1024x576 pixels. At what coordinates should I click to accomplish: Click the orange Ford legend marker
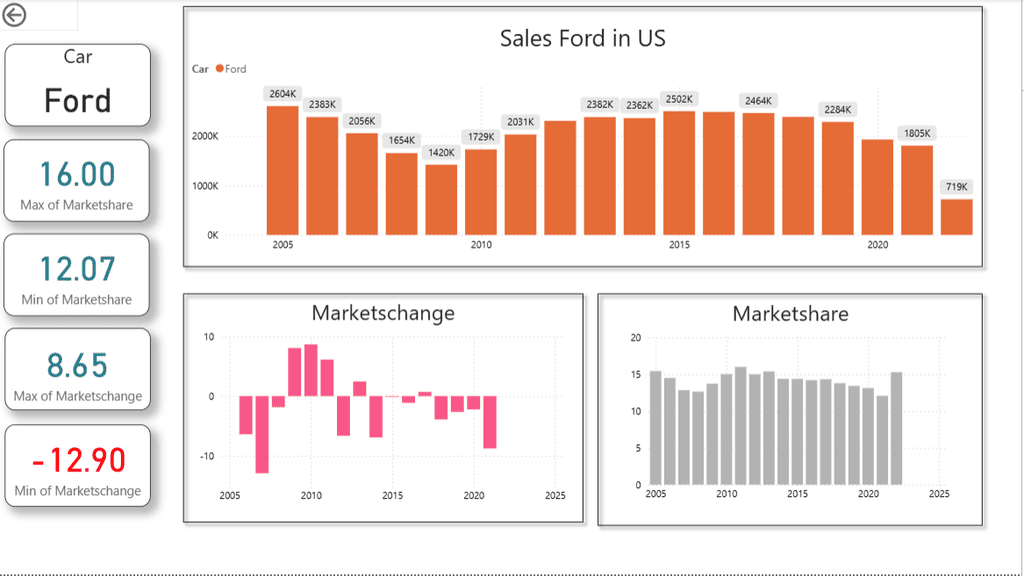tap(220, 69)
